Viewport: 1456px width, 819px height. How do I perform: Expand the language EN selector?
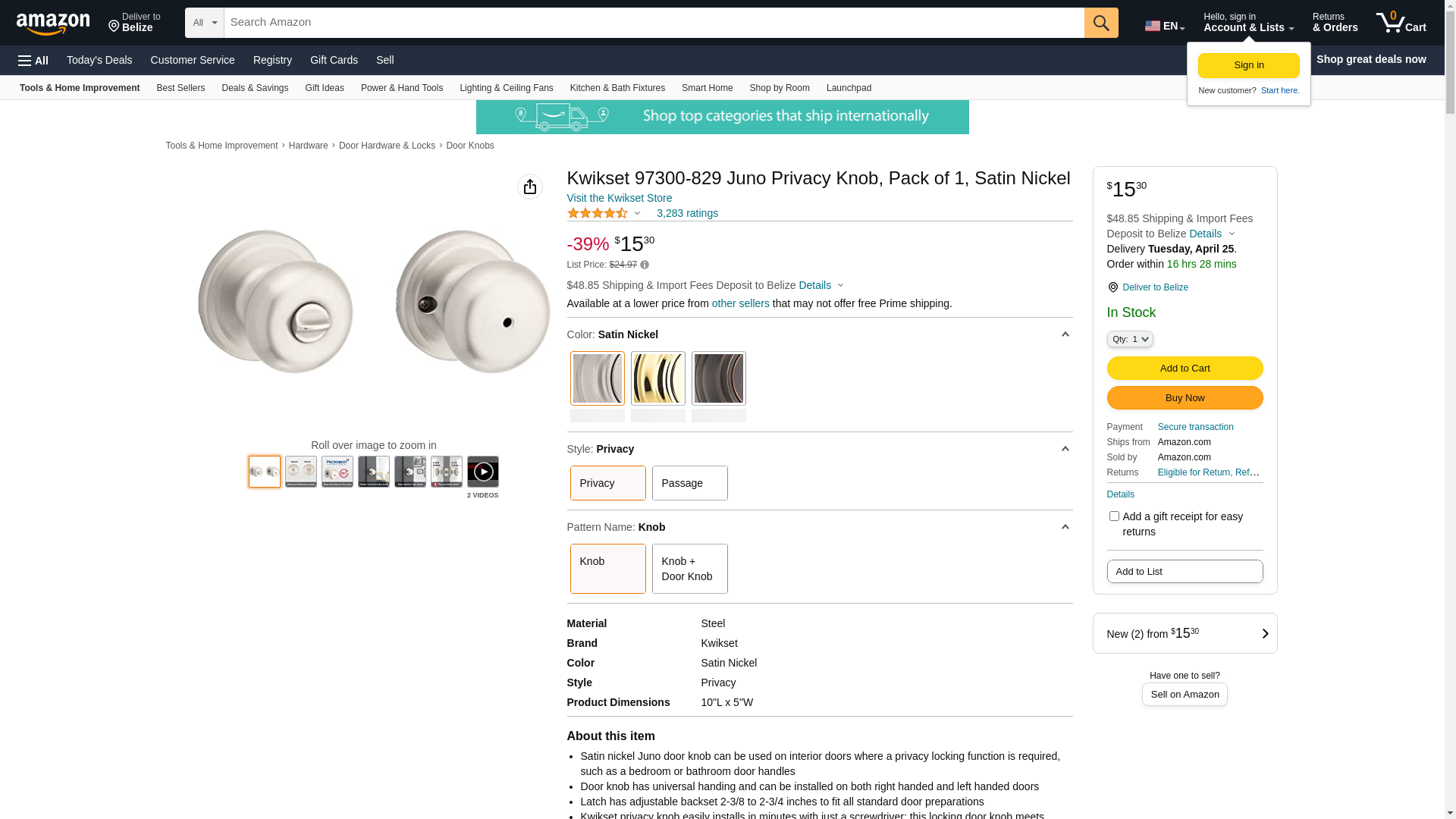pyautogui.click(x=1164, y=26)
